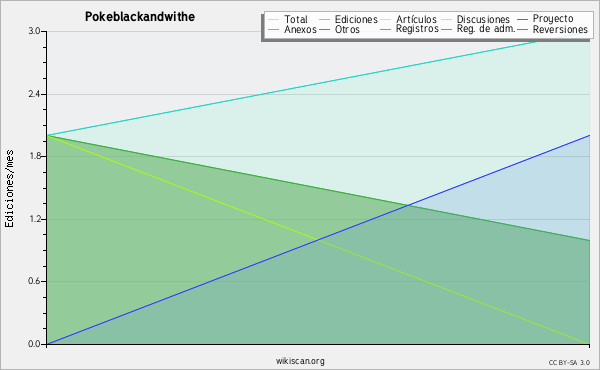This screenshot has height=370, width=600.
Task: Select the Registros legend label
Action: 417,29
